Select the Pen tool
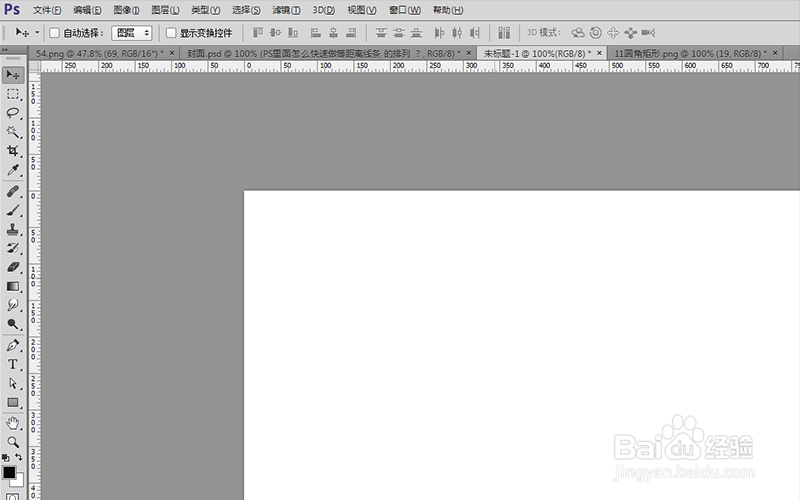Viewport: 800px width, 500px height. pos(13,345)
